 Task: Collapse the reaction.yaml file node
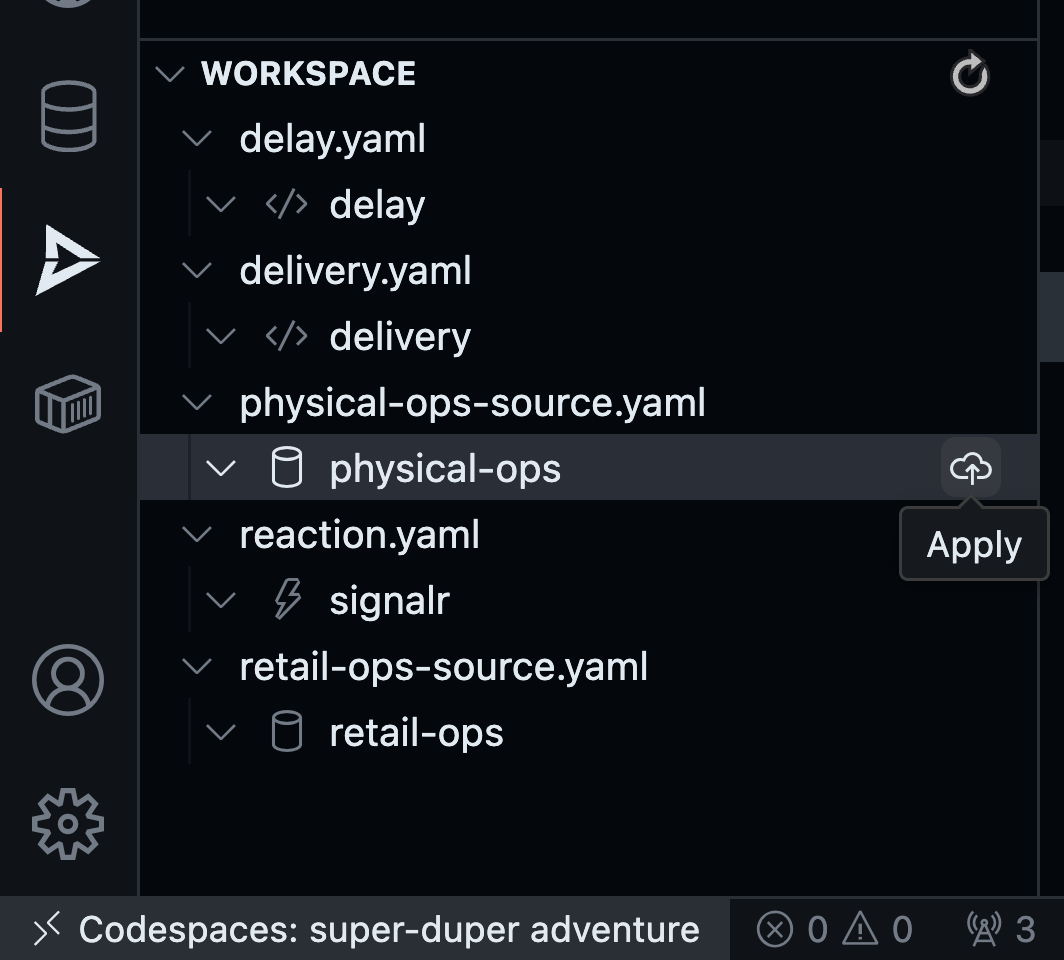198,534
